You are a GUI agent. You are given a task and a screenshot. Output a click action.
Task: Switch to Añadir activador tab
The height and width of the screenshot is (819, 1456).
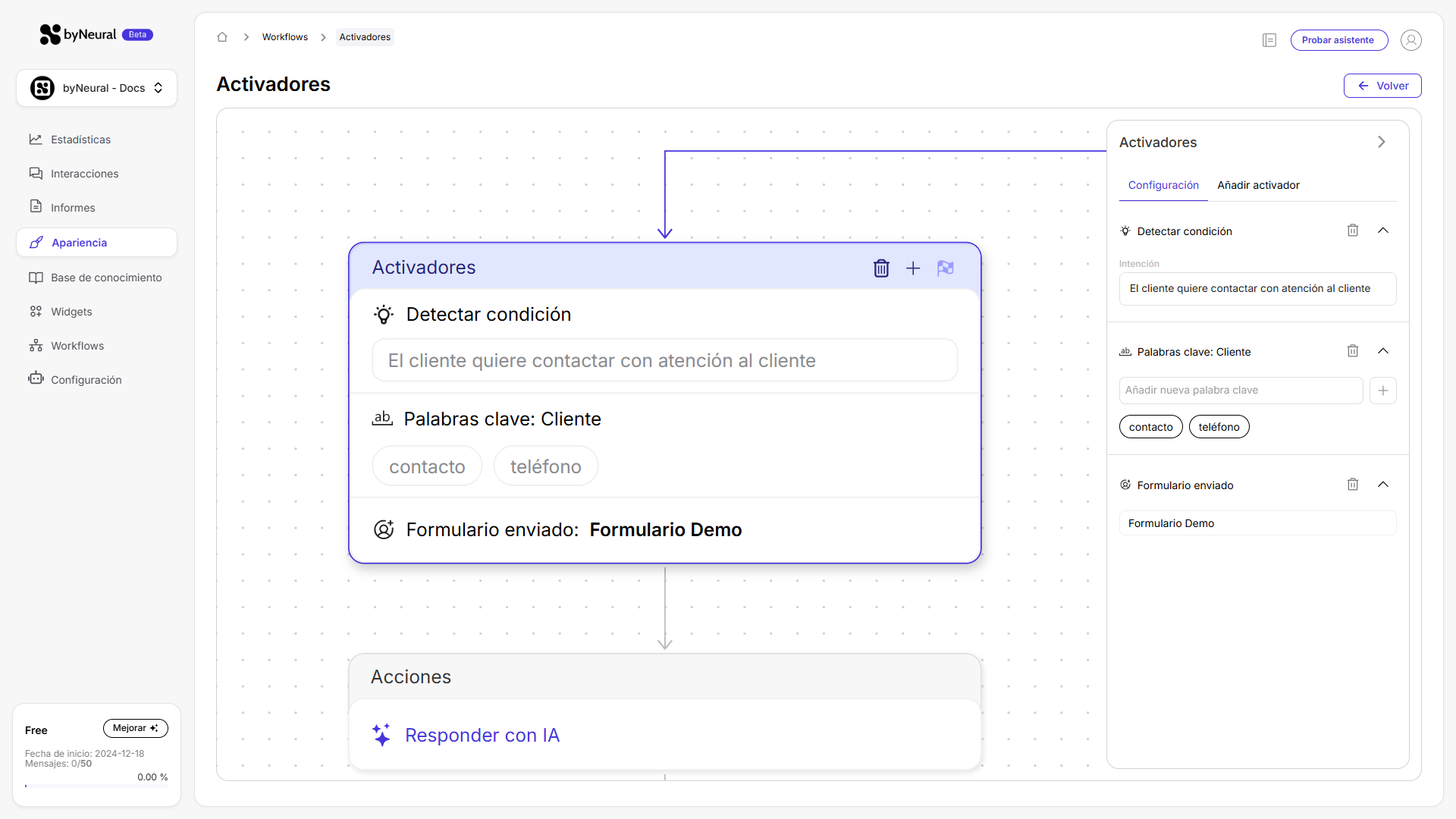[x=1258, y=185]
